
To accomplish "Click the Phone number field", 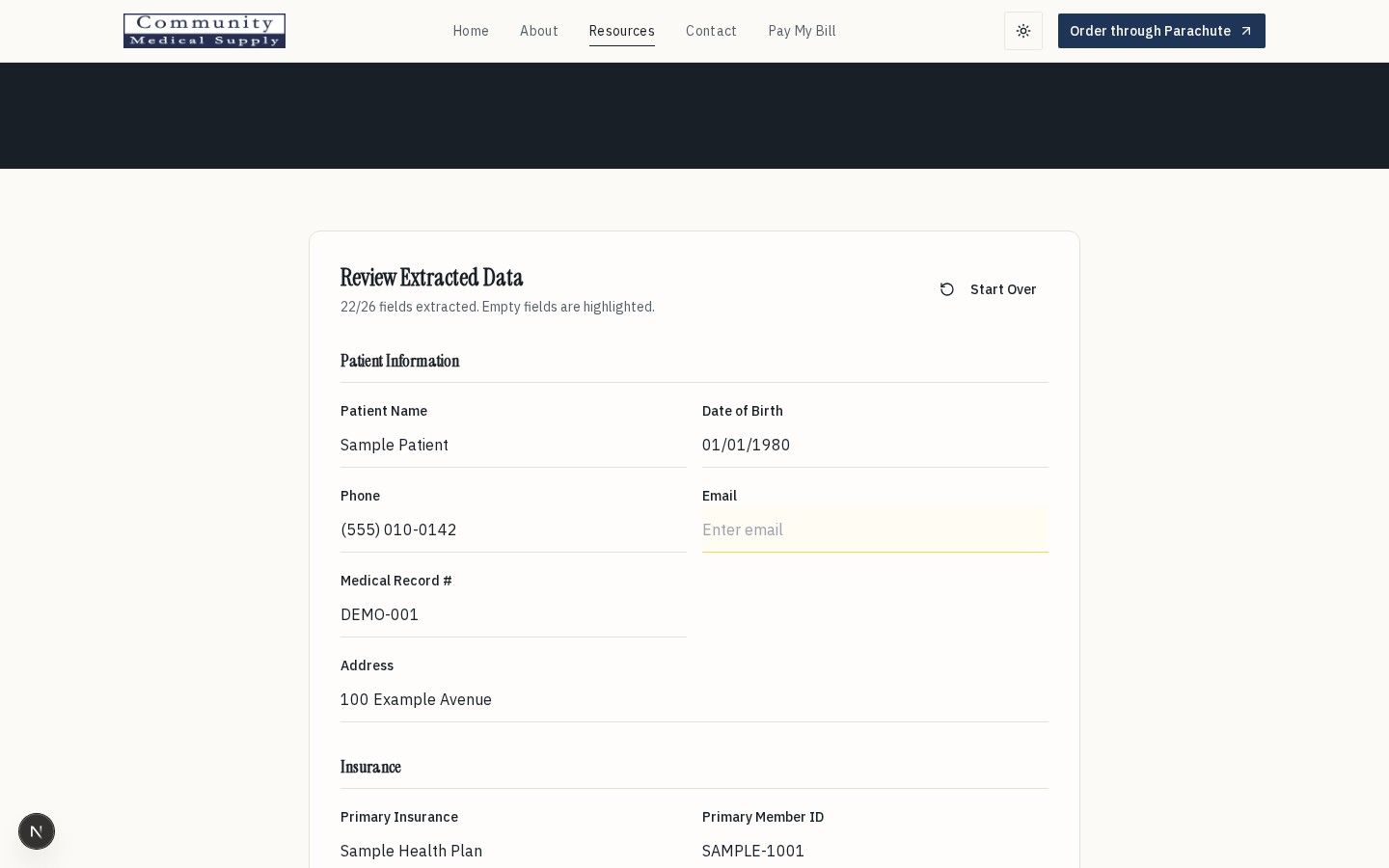I will tap(513, 529).
